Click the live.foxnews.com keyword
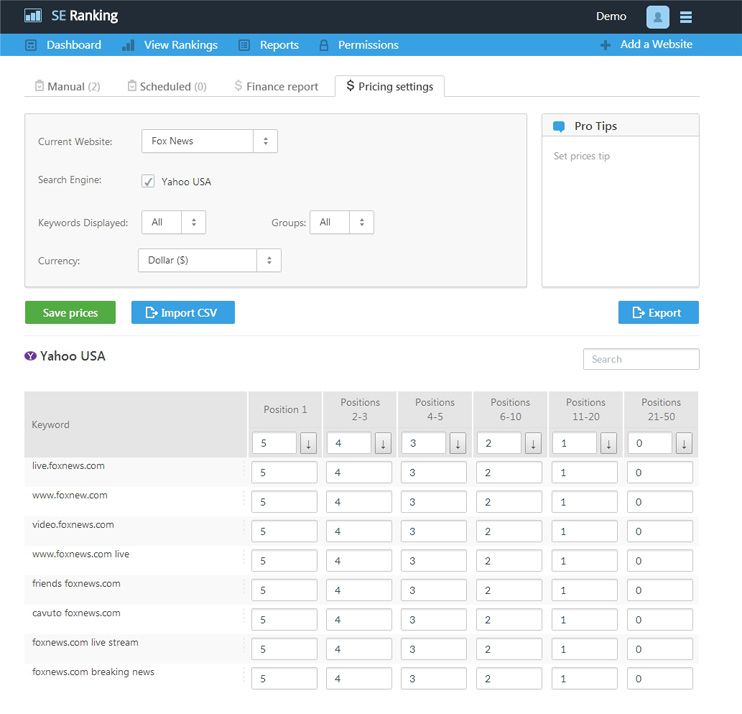The height and width of the screenshot is (714, 742). point(69,466)
